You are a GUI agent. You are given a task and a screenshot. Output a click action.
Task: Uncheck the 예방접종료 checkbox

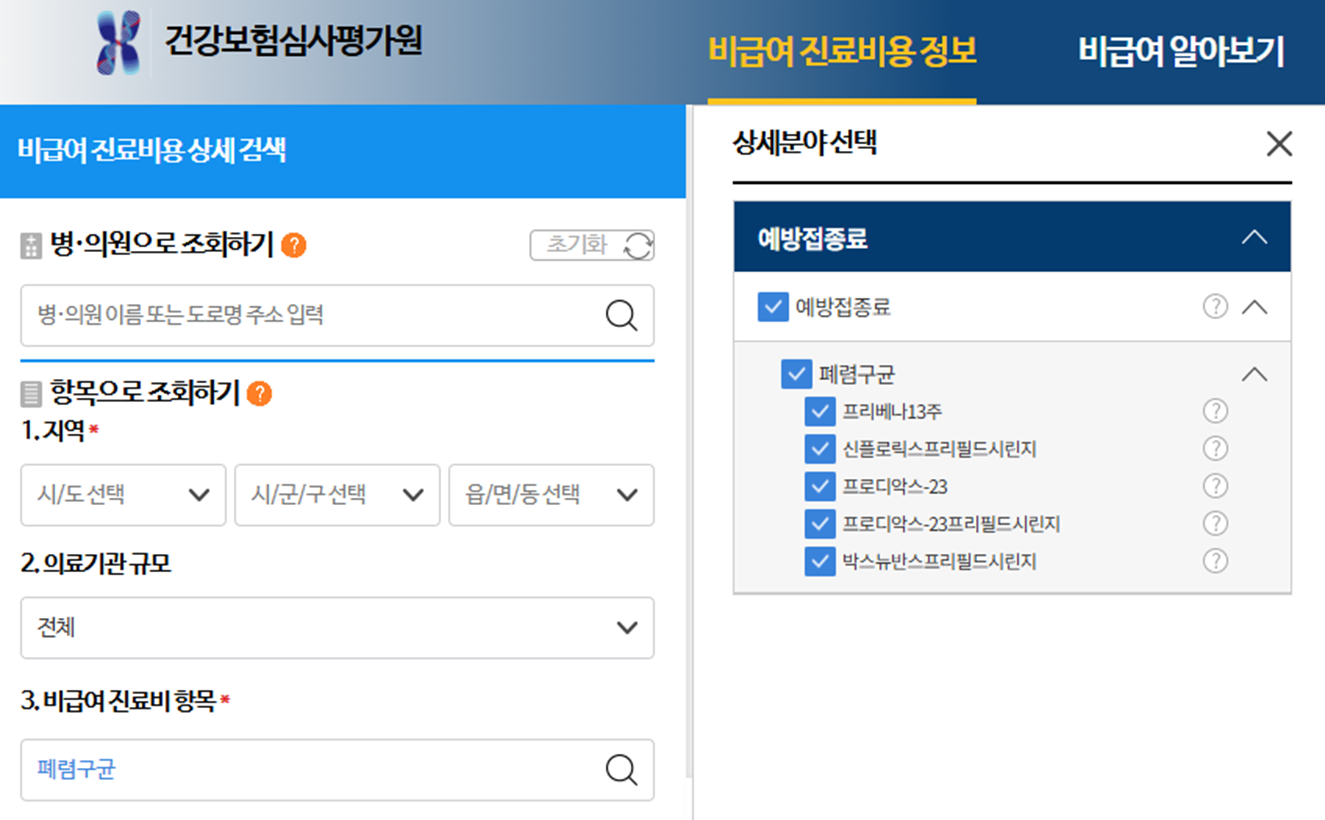click(x=773, y=307)
